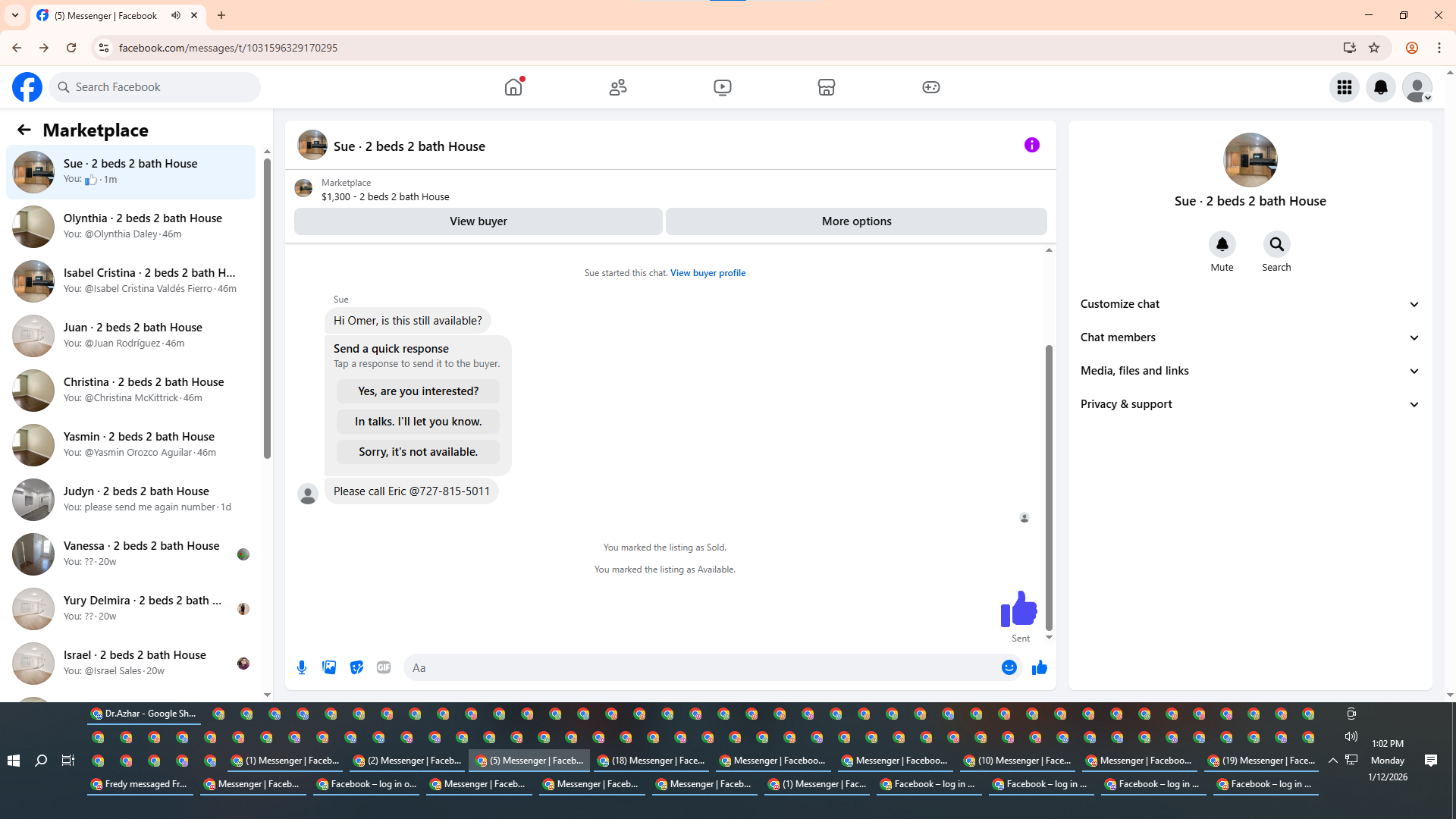Search within the conversation
The image size is (1456, 819).
(x=1276, y=245)
